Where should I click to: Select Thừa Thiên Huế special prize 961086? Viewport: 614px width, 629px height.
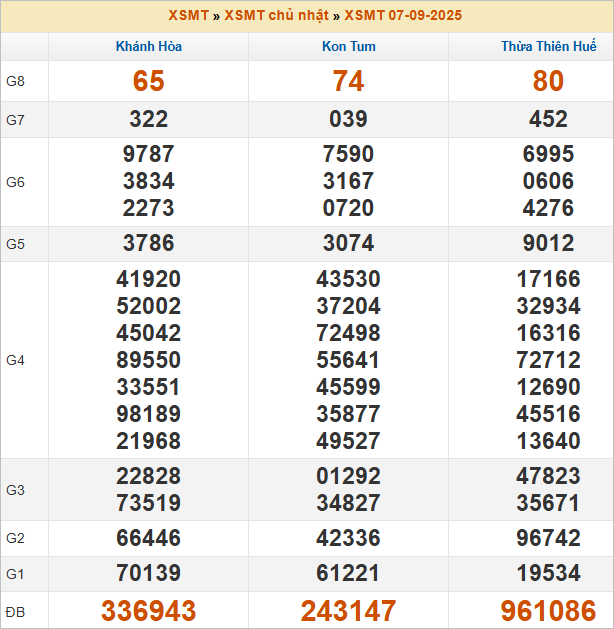pos(548,611)
